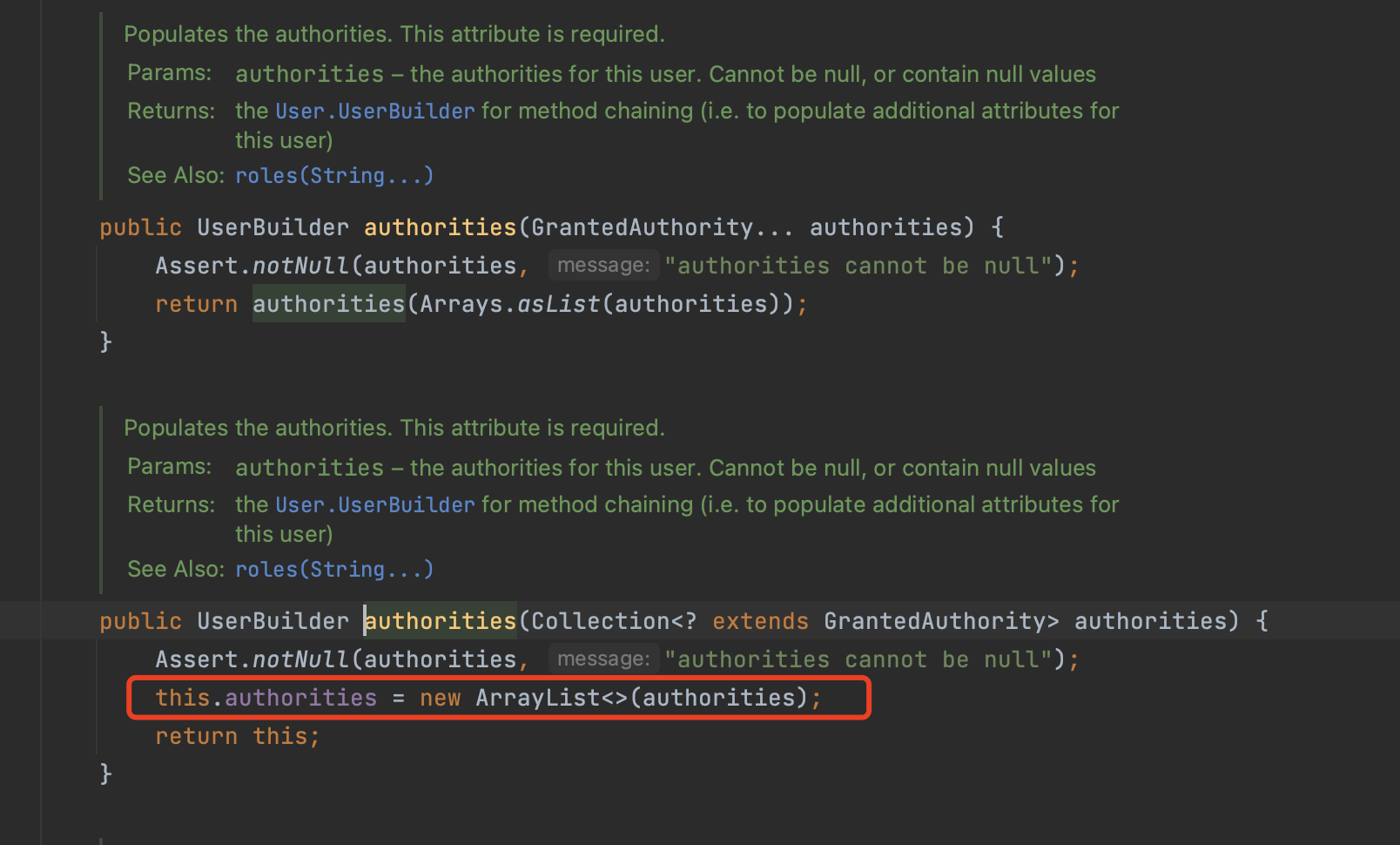Click the roles(String...) link in second Javadoc
Screen dimensions: 1400x845
(x=333, y=569)
